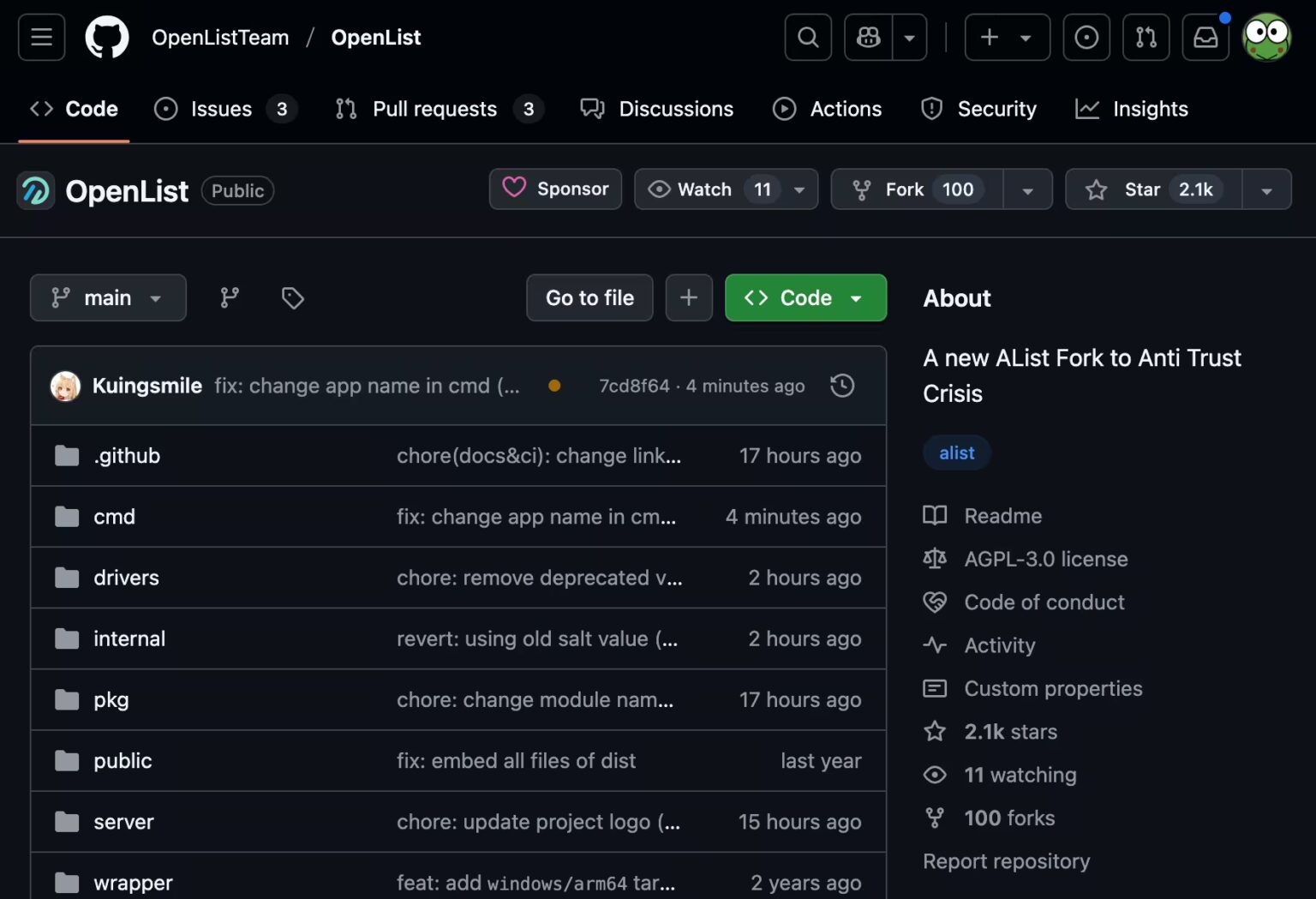Image resolution: width=1316 pixels, height=899 pixels.
Task: View branches via the branch icon
Action: [x=230, y=297]
